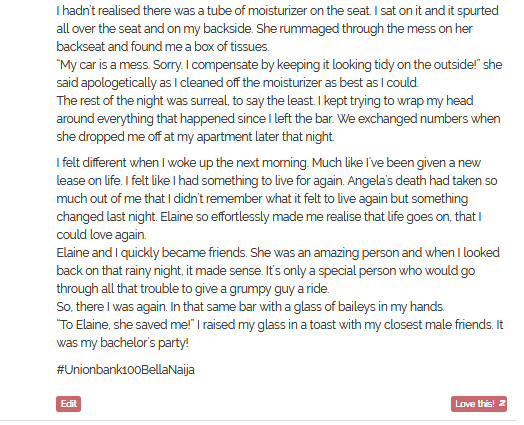Click the red Edit button
524x425 pixels.
(69, 404)
